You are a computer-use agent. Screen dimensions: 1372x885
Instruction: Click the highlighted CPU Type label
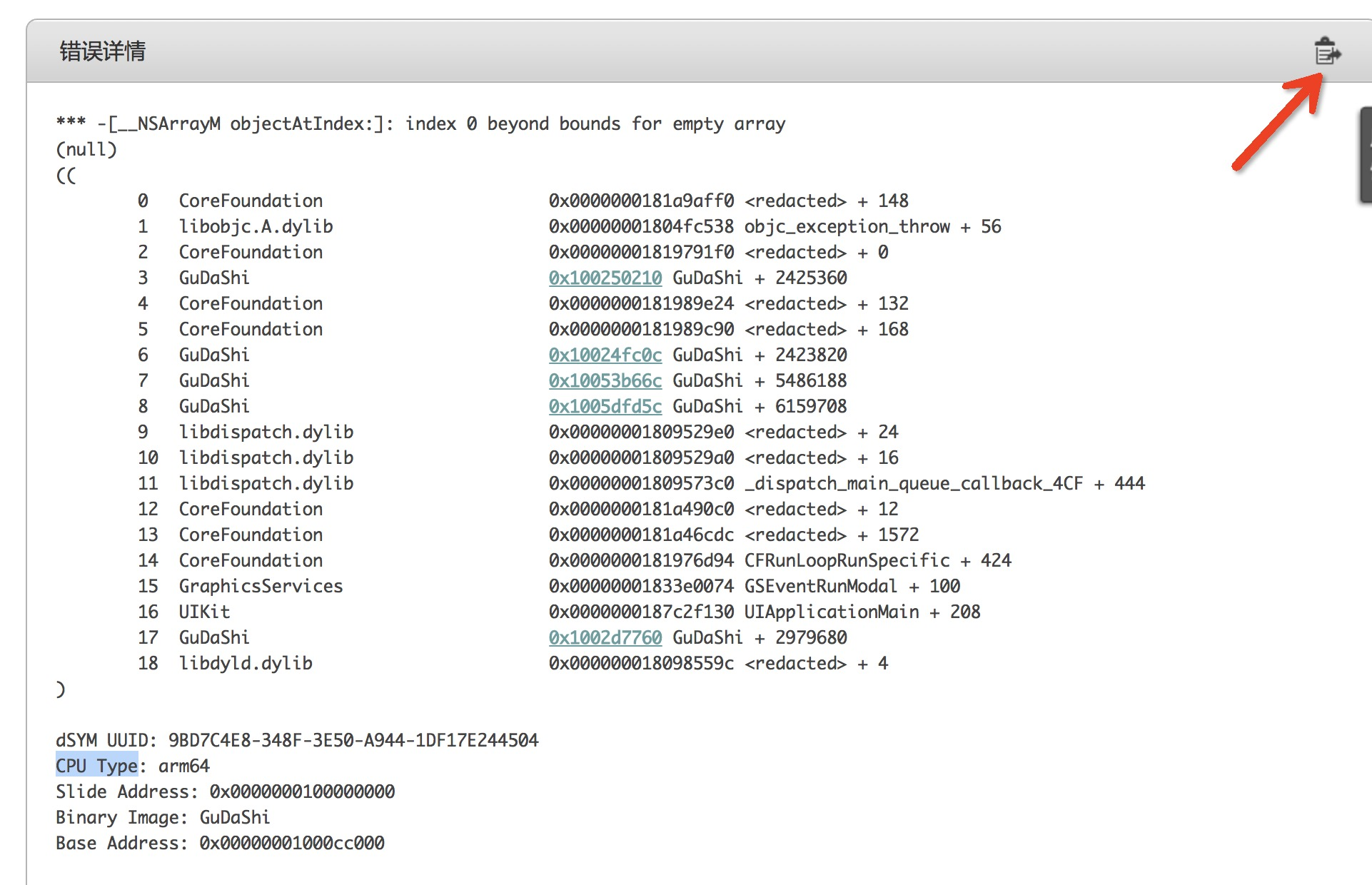[96, 766]
